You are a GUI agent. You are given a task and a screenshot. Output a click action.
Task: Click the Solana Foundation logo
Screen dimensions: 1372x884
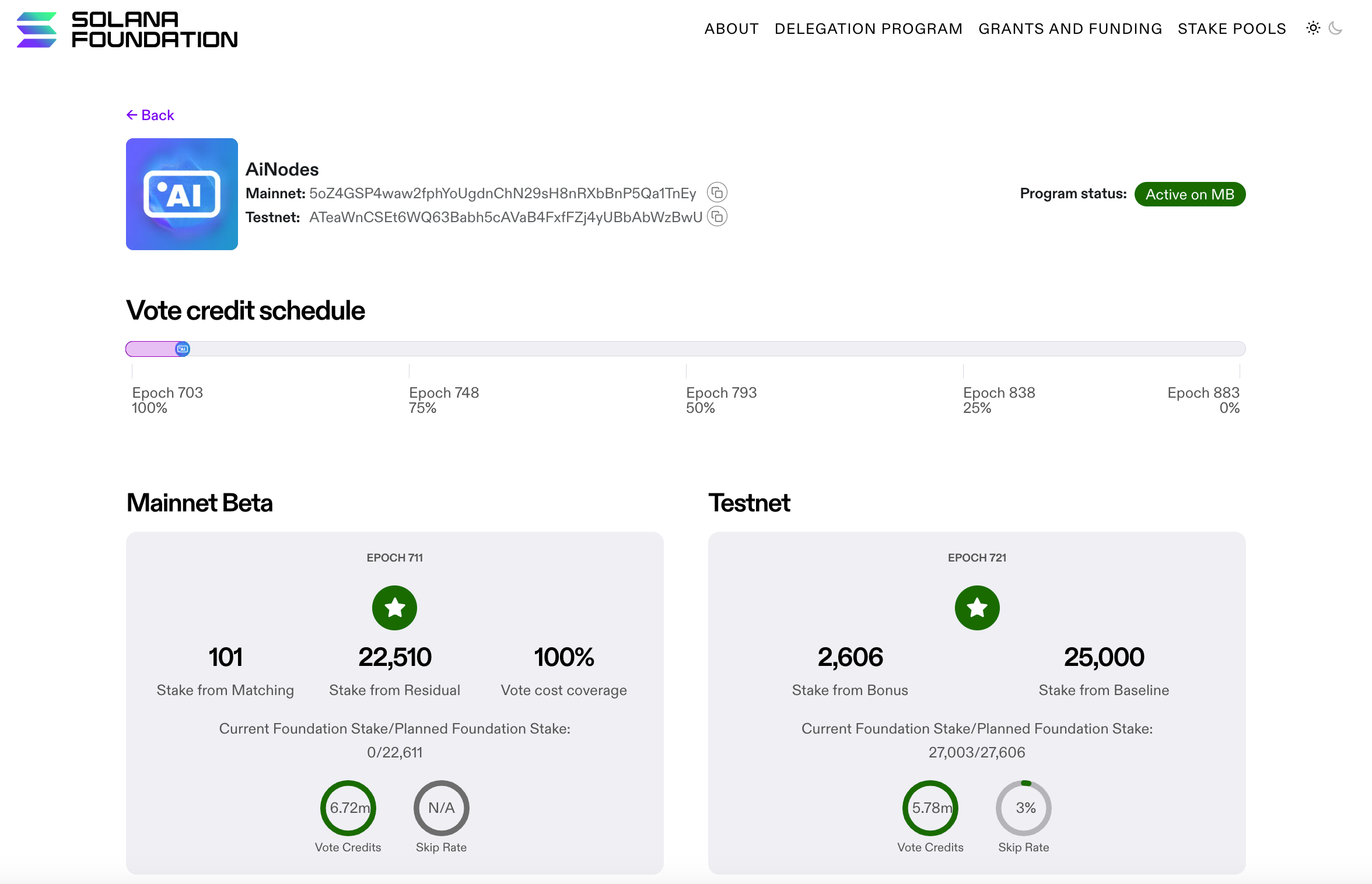tap(127, 29)
